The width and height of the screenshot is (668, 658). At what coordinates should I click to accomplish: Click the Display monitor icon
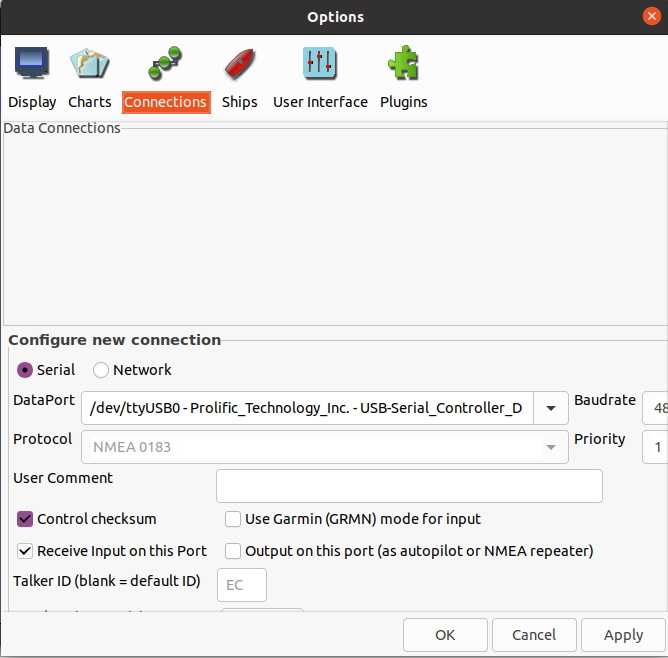click(32, 64)
